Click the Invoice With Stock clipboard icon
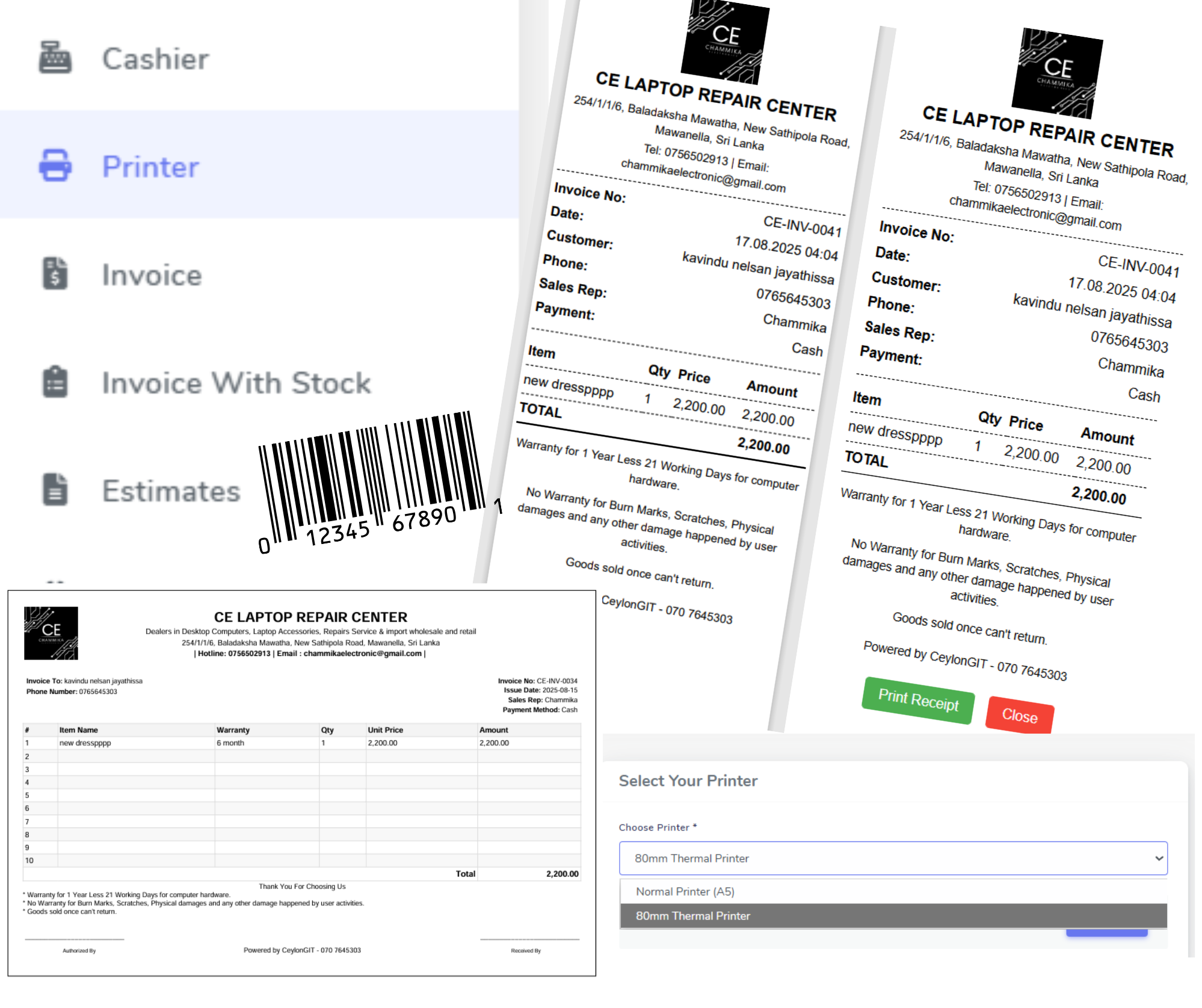Image resolution: width=1202 pixels, height=1008 pixels. (x=55, y=383)
